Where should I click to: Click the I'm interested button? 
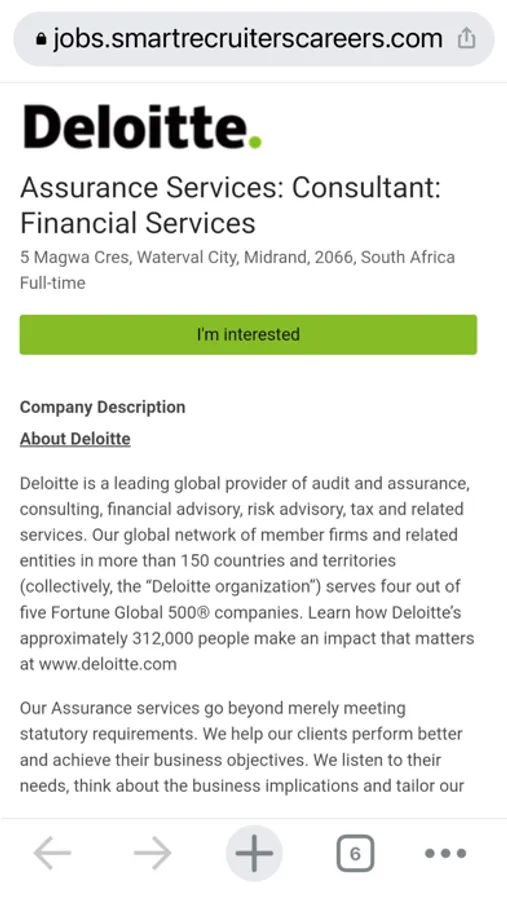[248, 334]
